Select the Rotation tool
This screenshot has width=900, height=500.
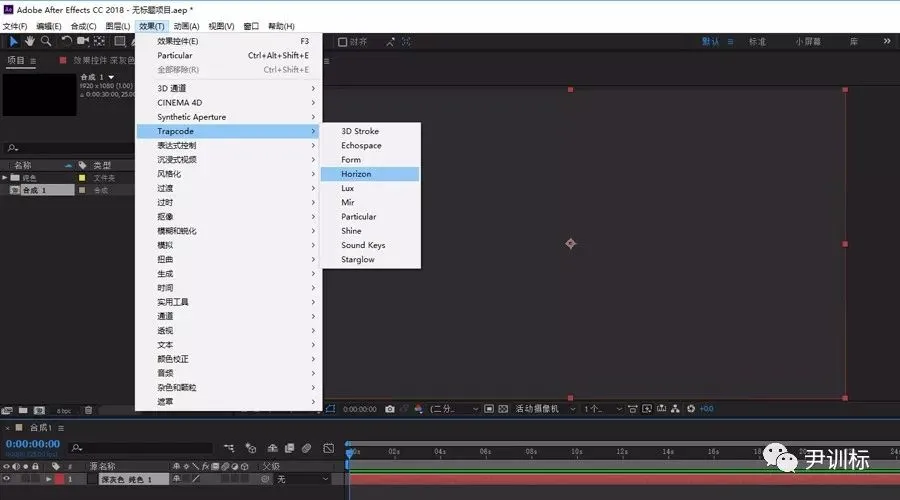click(67, 41)
